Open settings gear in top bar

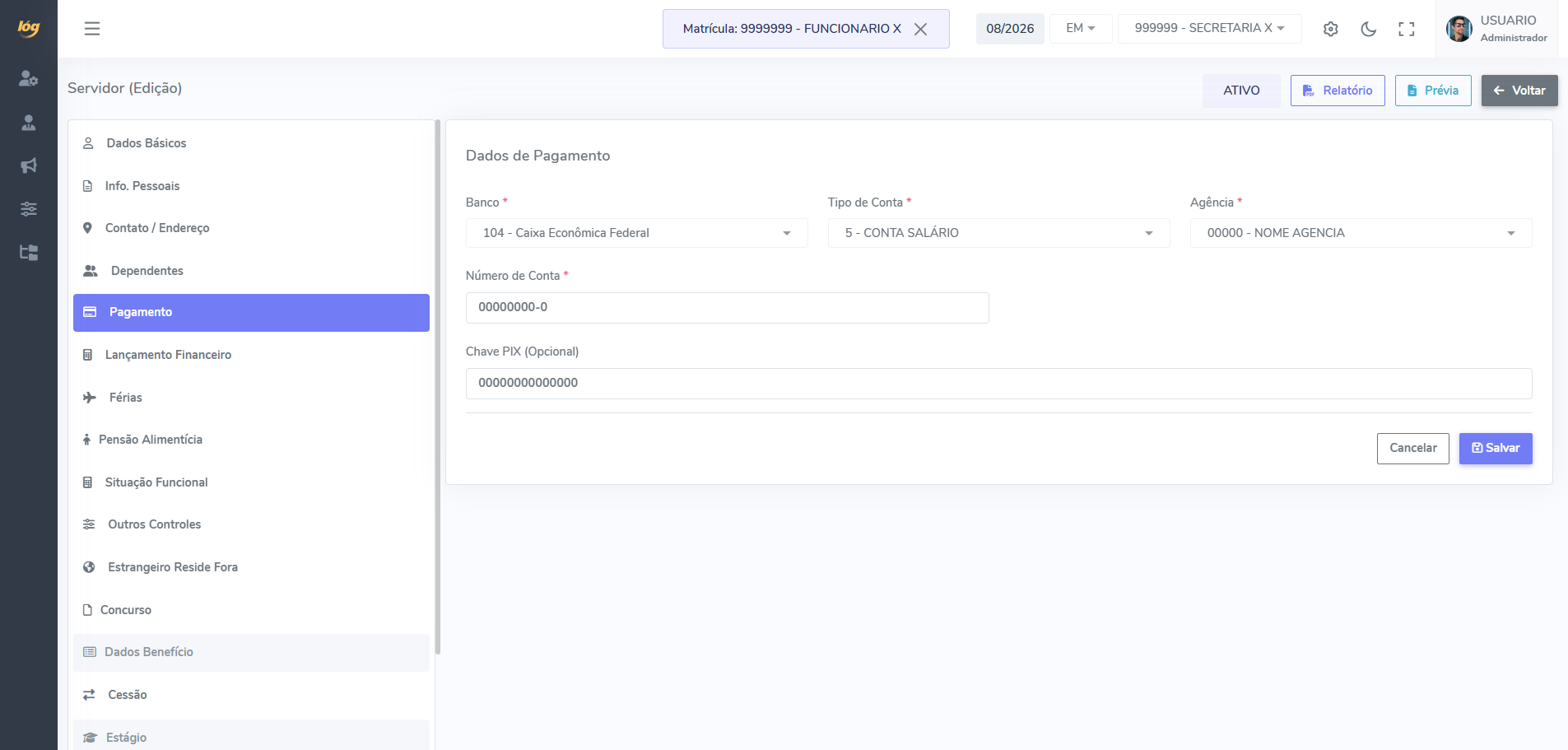click(x=1331, y=29)
